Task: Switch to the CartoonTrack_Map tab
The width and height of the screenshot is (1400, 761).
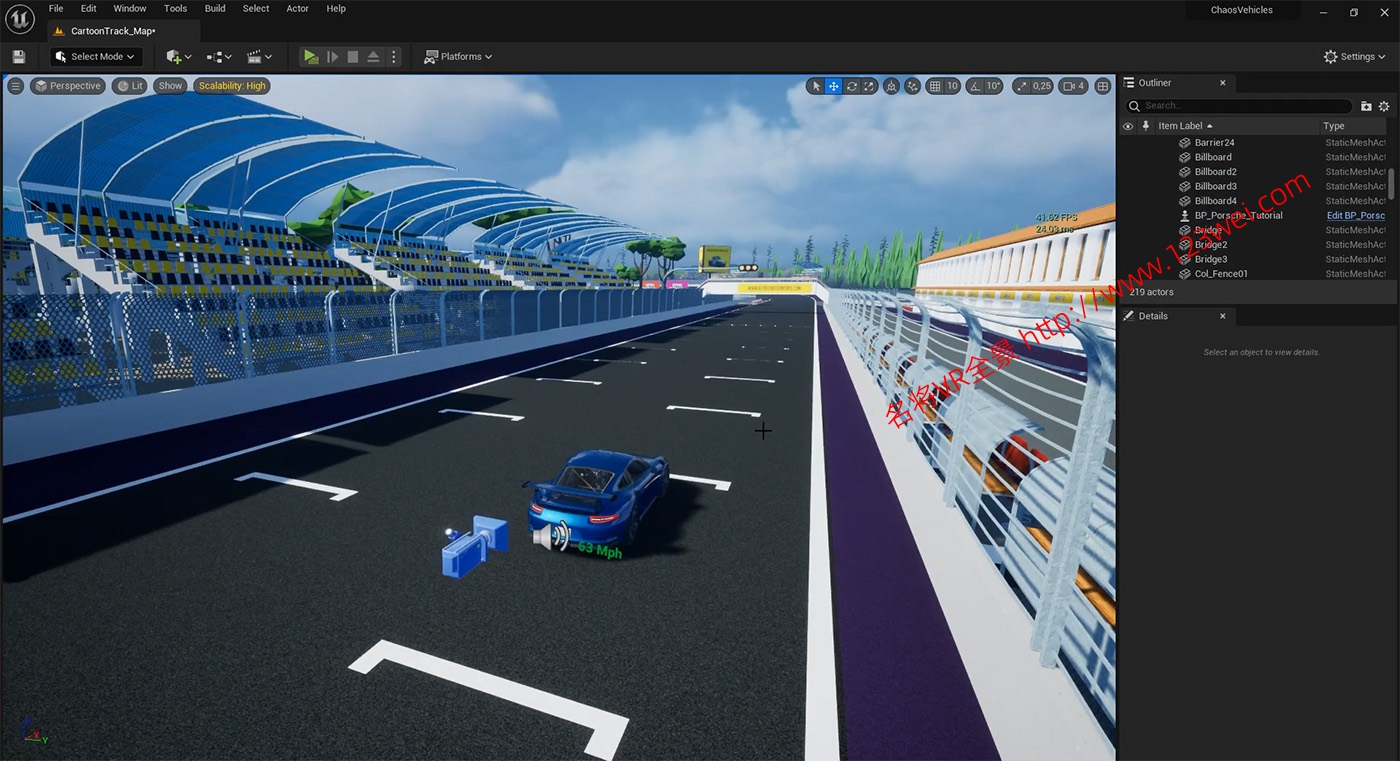Action: point(112,31)
